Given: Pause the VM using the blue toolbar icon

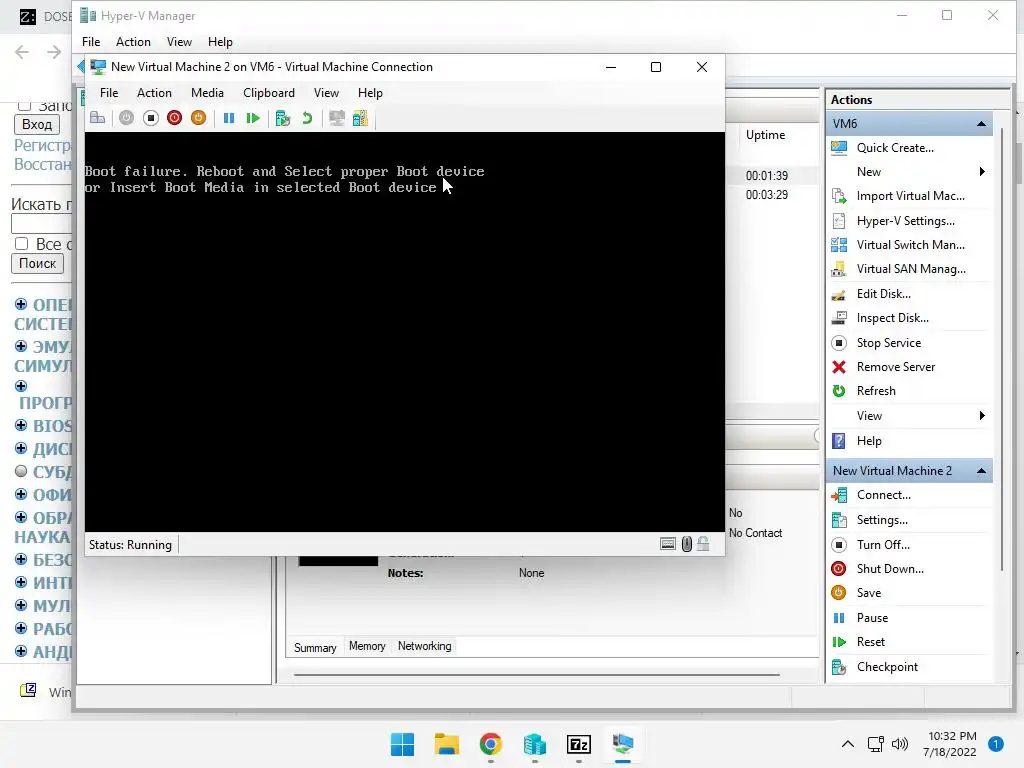Looking at the screenshot, I should [229, 118].
